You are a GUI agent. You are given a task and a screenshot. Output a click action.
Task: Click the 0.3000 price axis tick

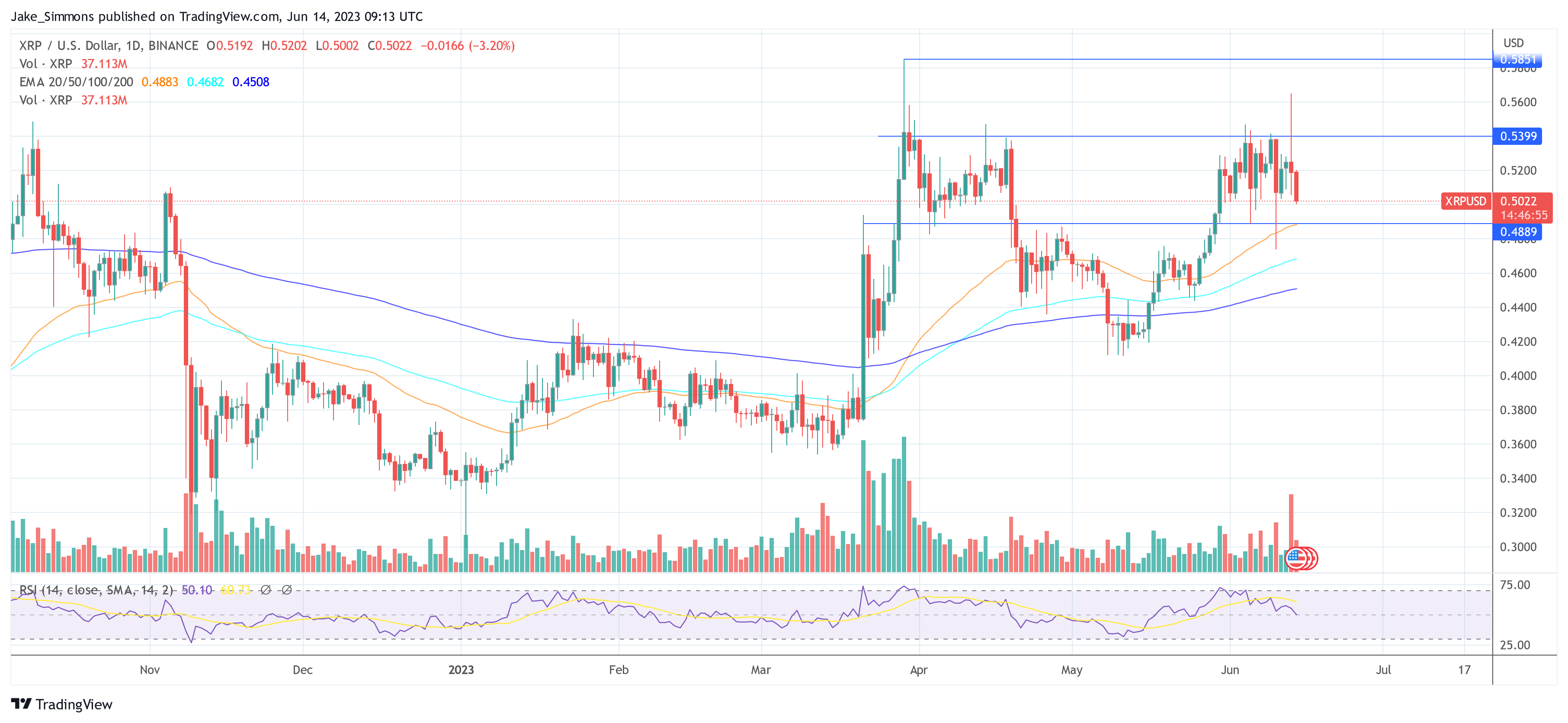click(1517, 547)
